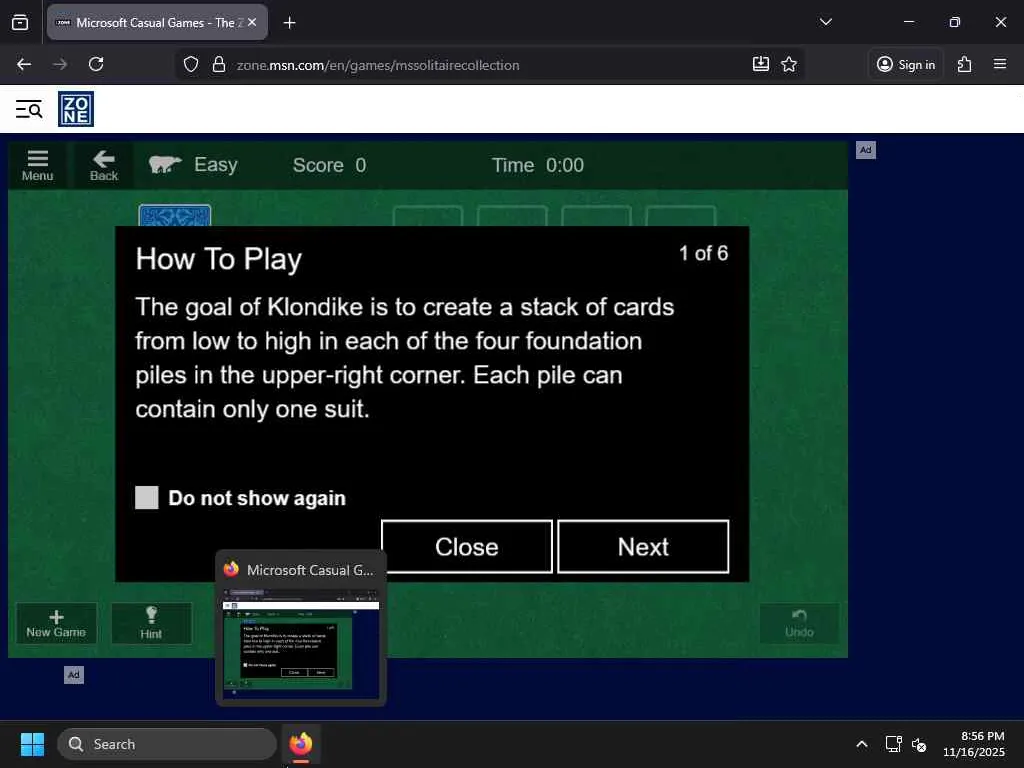Viewport: 1024px width, 768px height.
Task: Click the How To Play heading
Action: click(x=219, y=259)
